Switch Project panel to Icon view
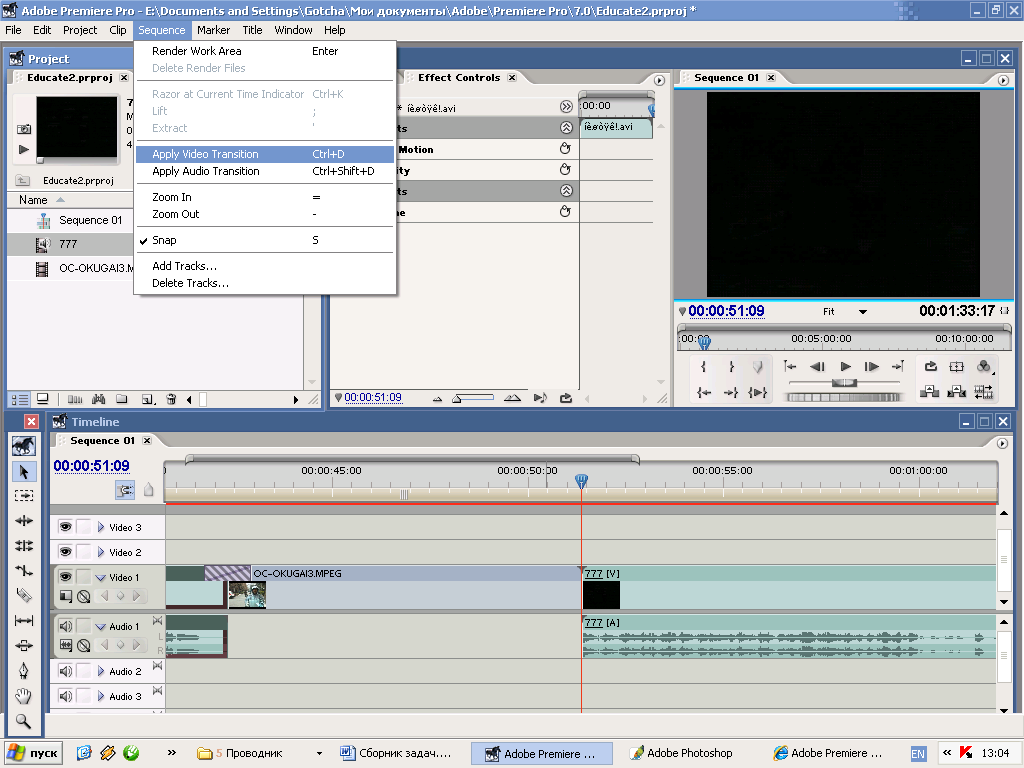This screenshot has width=1024, height=768. [42, 399]
